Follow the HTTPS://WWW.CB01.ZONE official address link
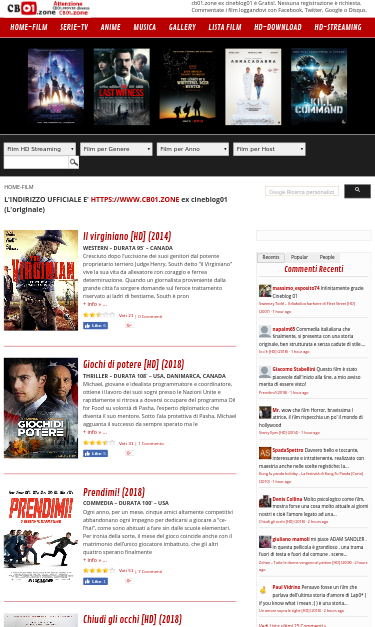 (135, 200)
